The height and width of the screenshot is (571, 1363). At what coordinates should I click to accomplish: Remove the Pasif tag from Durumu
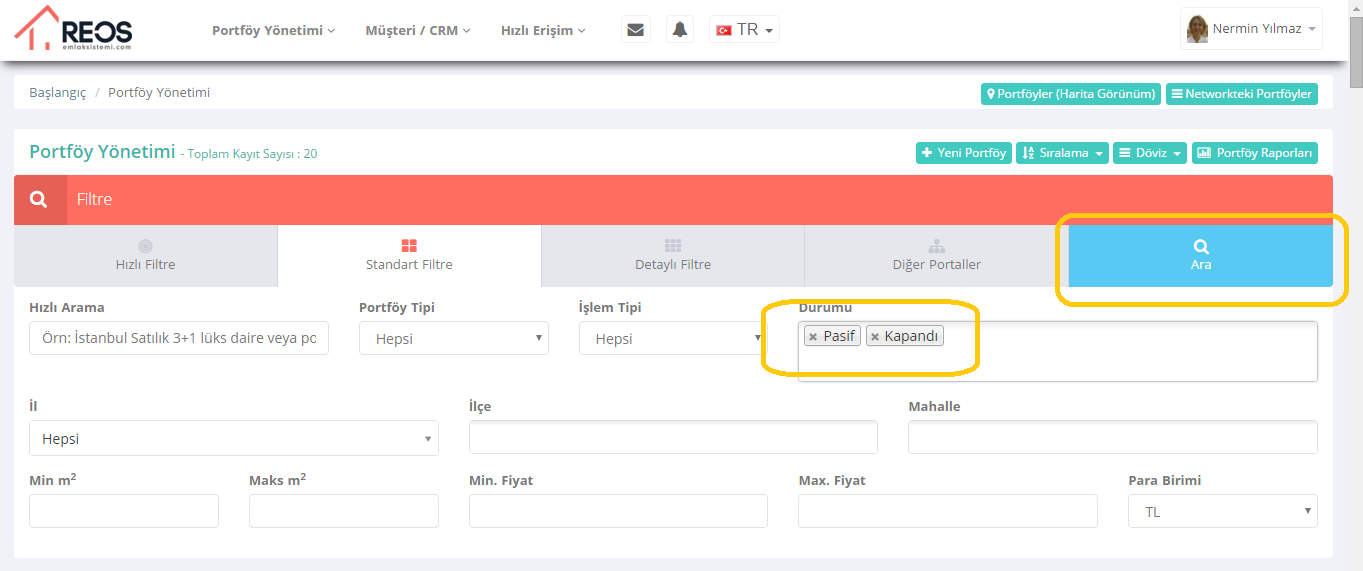click(813, 337)
